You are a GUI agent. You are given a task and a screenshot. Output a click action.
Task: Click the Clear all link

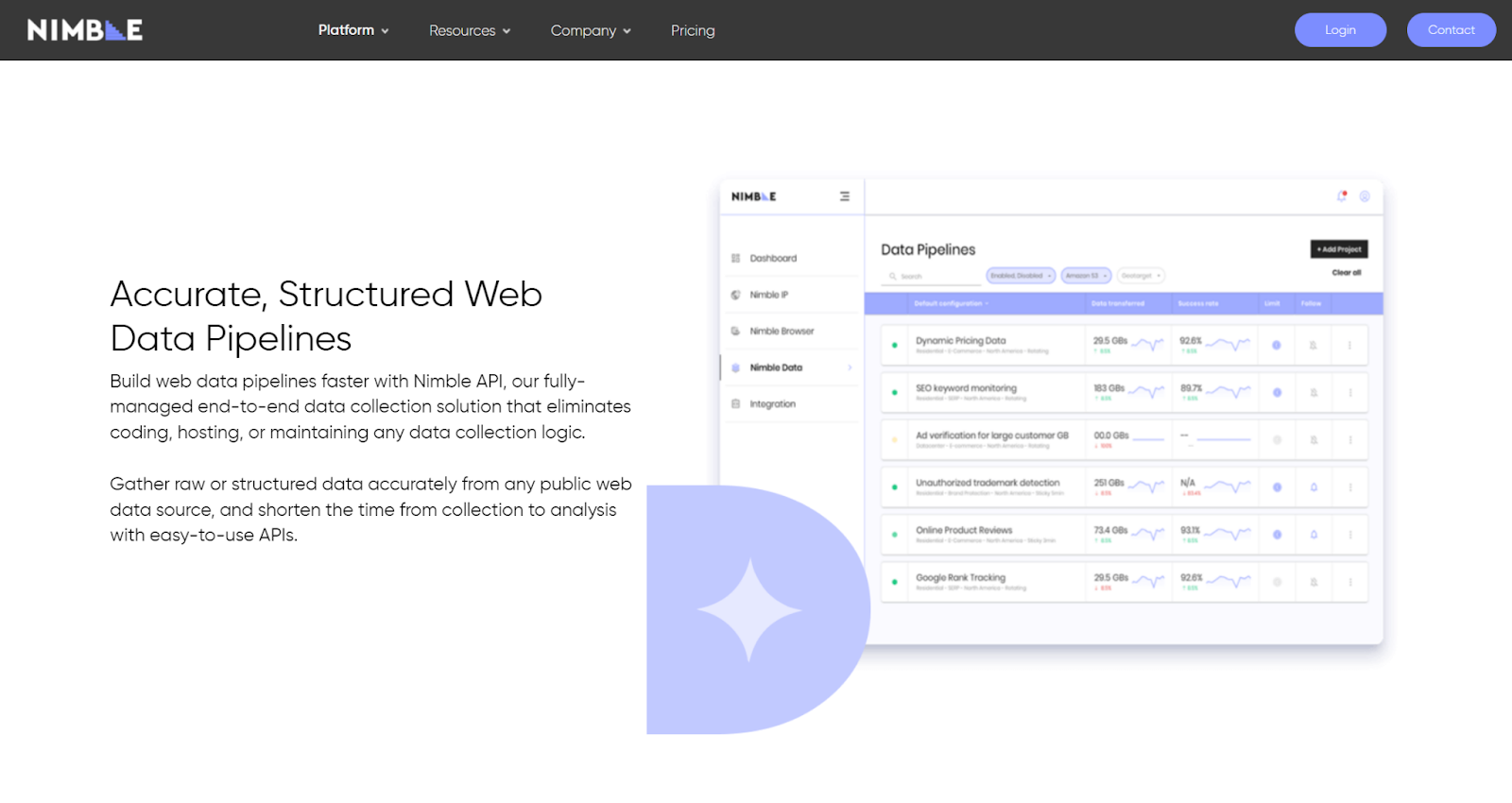pos(1347,272)
